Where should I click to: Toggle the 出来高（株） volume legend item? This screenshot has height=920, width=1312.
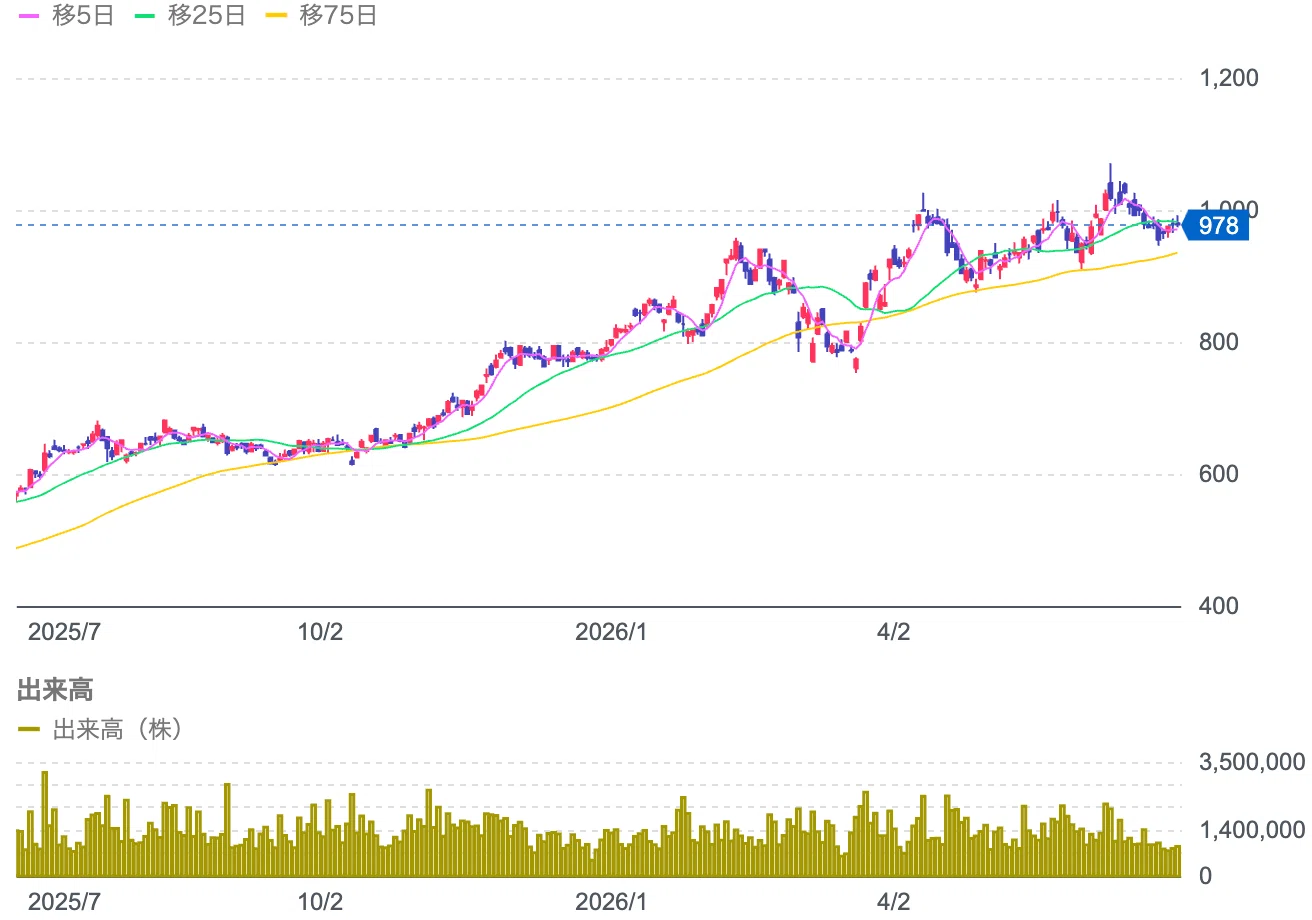pos(101,730)
